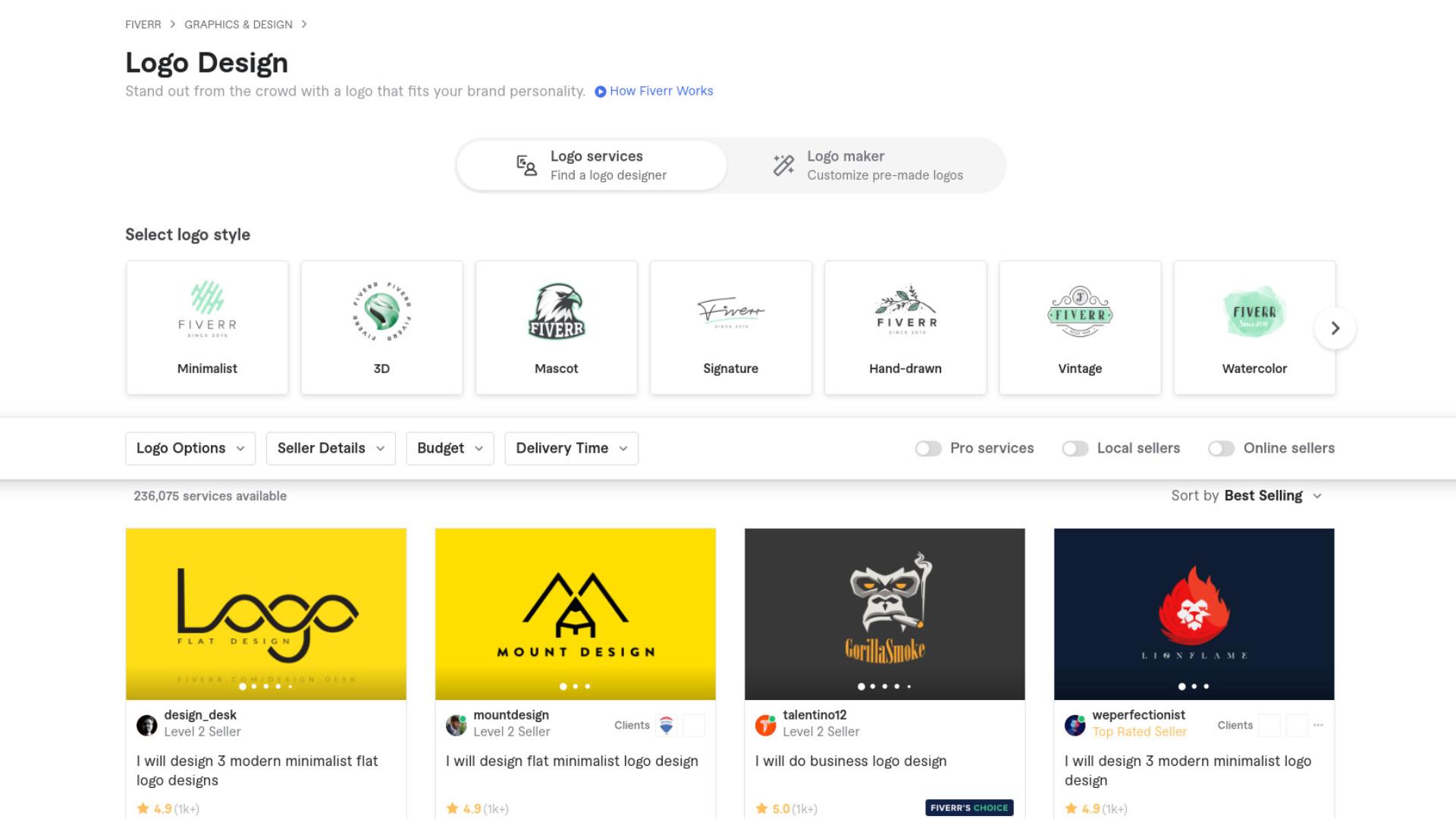Viewport: 1456px width, 819px height.
Task: Open the Delivery Time dropdown
Action: coord(571,448)
